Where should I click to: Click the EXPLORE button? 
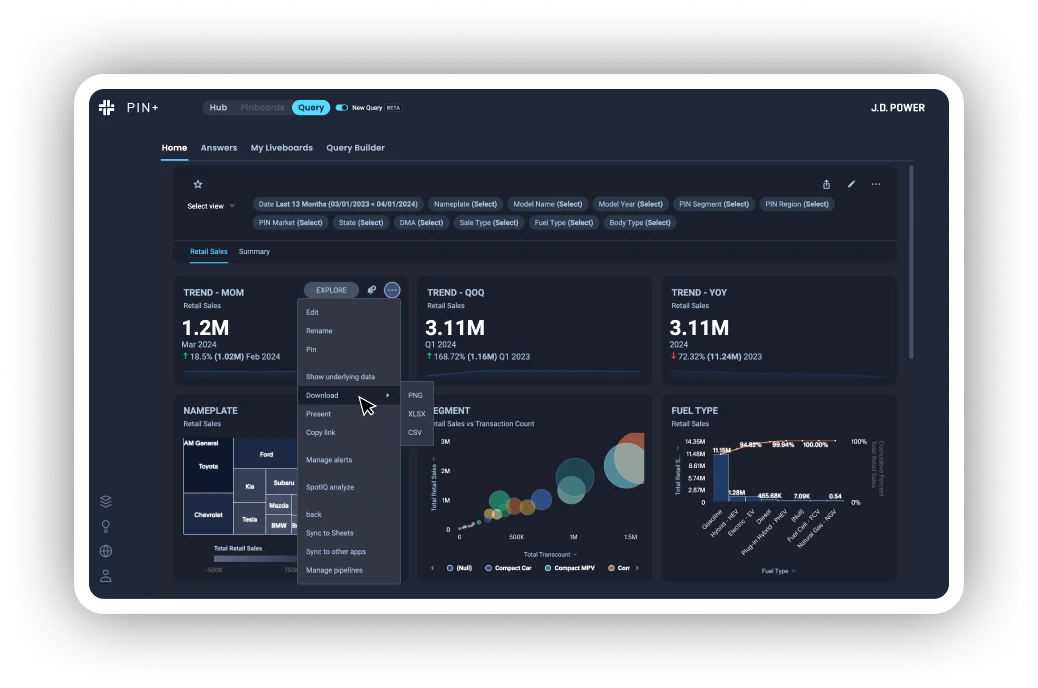tap(331, 290)
